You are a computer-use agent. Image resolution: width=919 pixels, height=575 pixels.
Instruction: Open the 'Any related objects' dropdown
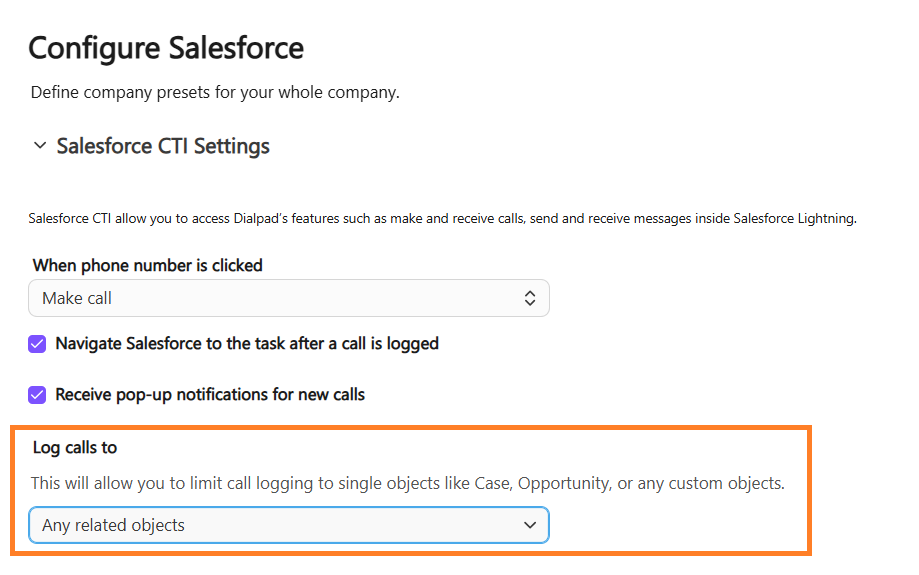pos(289,525)
